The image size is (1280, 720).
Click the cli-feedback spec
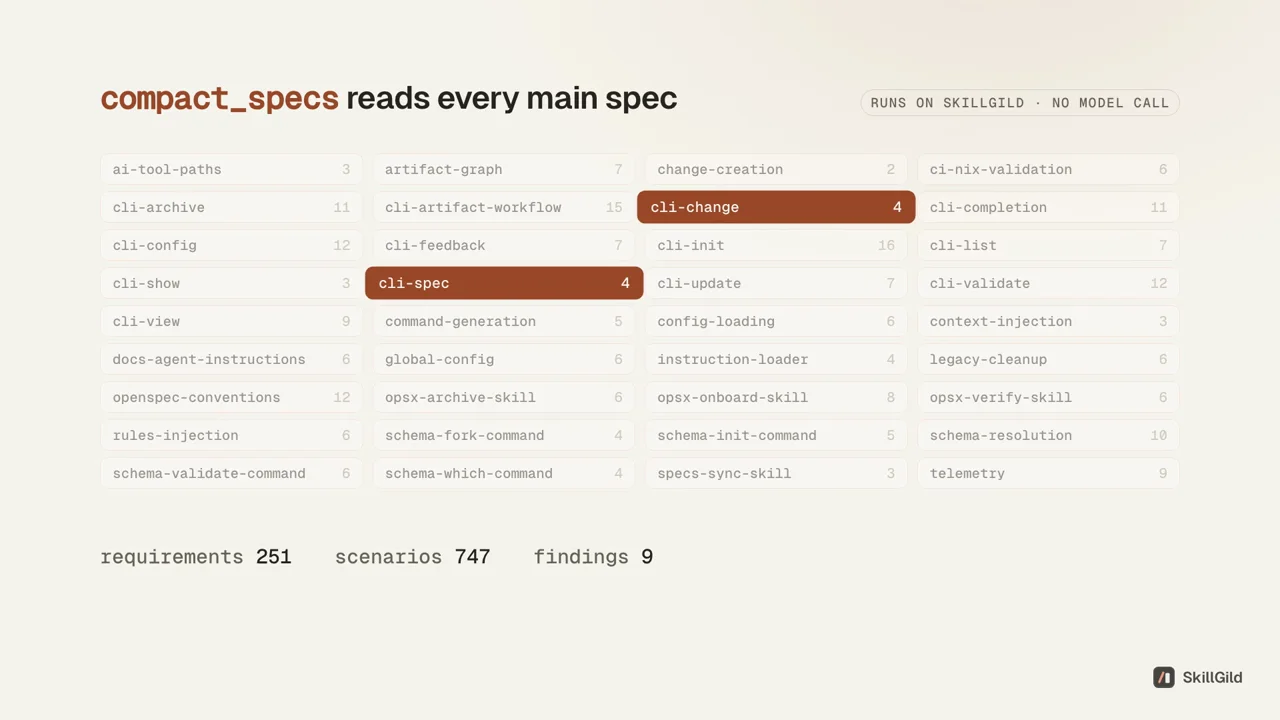click(504, 245)
